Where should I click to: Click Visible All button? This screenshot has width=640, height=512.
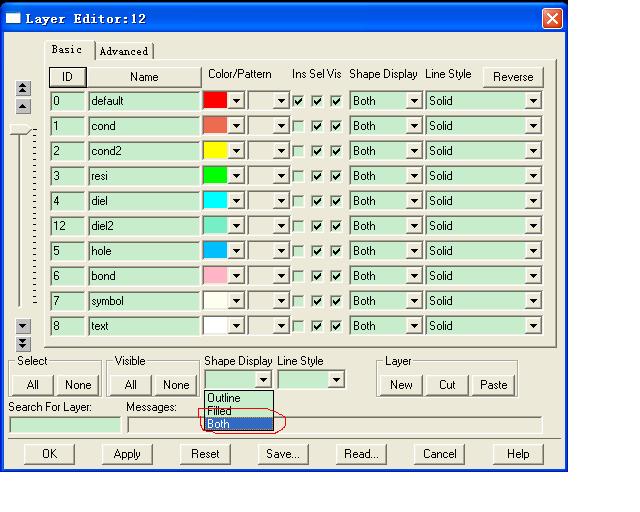pyautogui.click(x=130, y=385)
